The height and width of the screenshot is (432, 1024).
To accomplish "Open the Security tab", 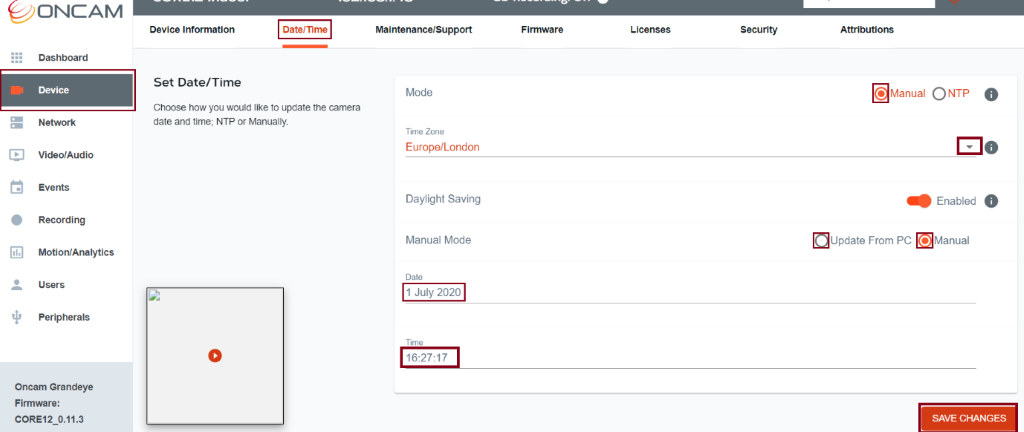I will coord(759,29).
